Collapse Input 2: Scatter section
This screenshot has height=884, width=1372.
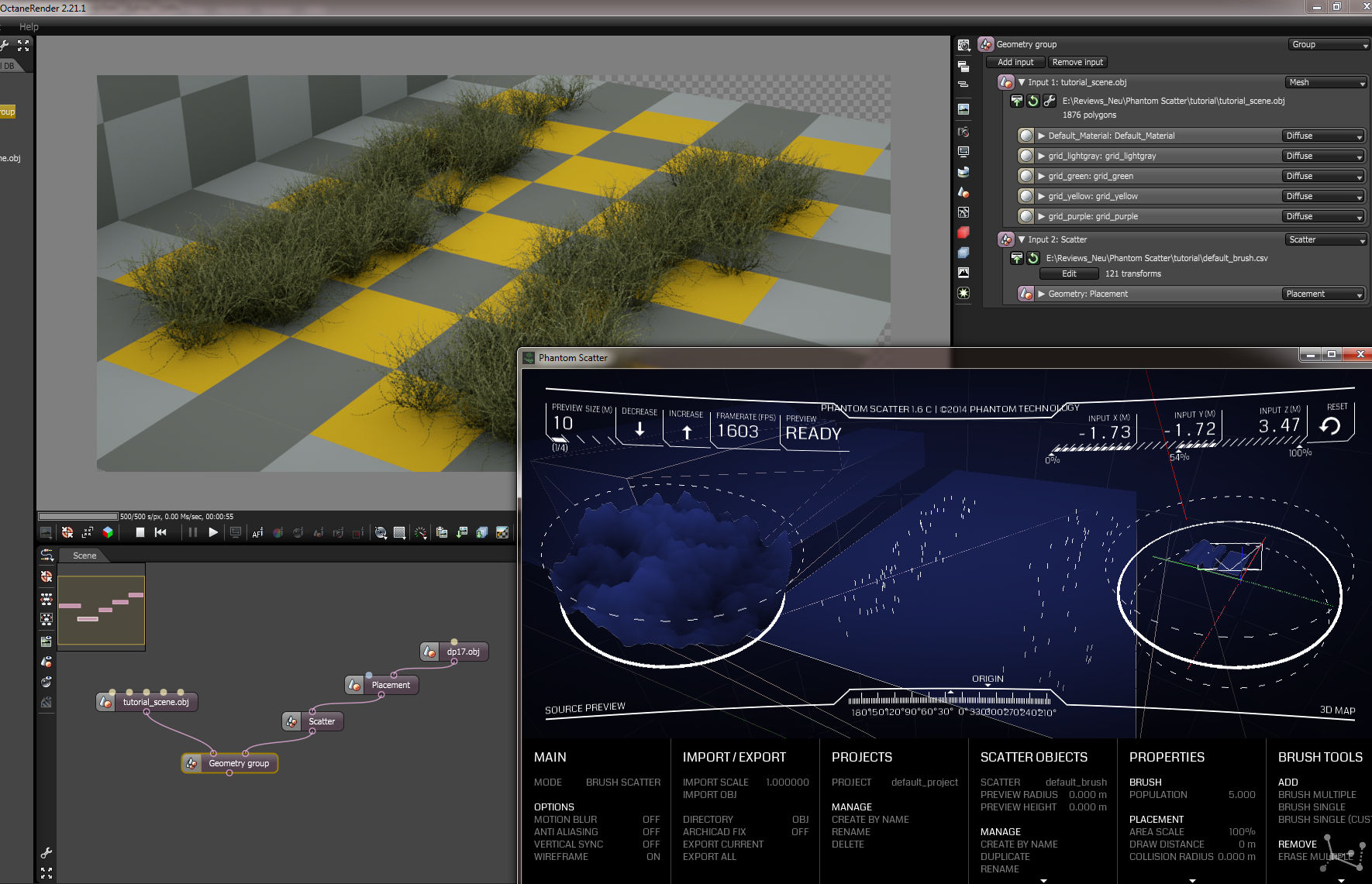click(1022, 239)
